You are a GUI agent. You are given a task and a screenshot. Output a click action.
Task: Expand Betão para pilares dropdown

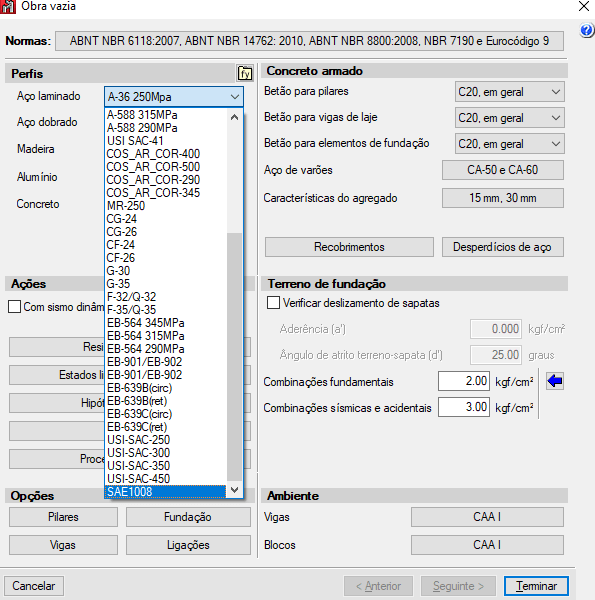click(x=509, y=92)
